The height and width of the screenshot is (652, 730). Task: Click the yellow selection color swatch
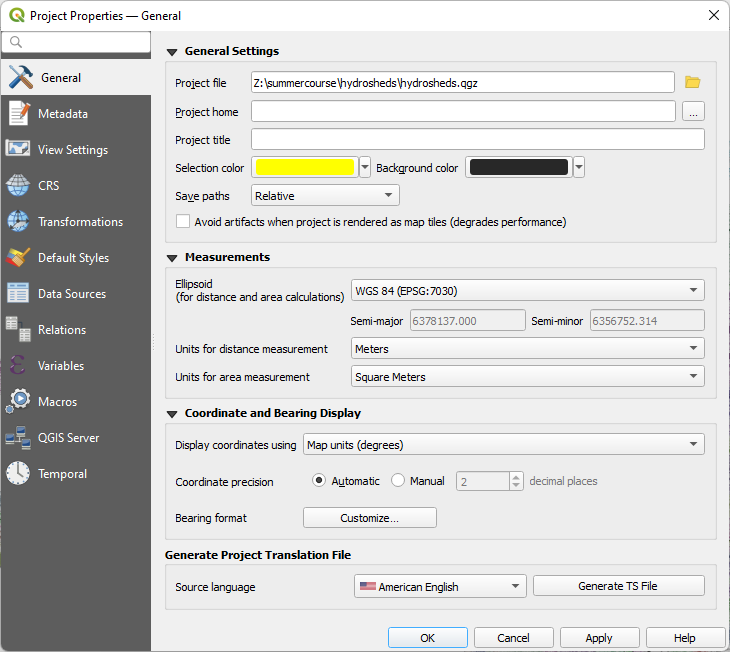pos(305,167)
